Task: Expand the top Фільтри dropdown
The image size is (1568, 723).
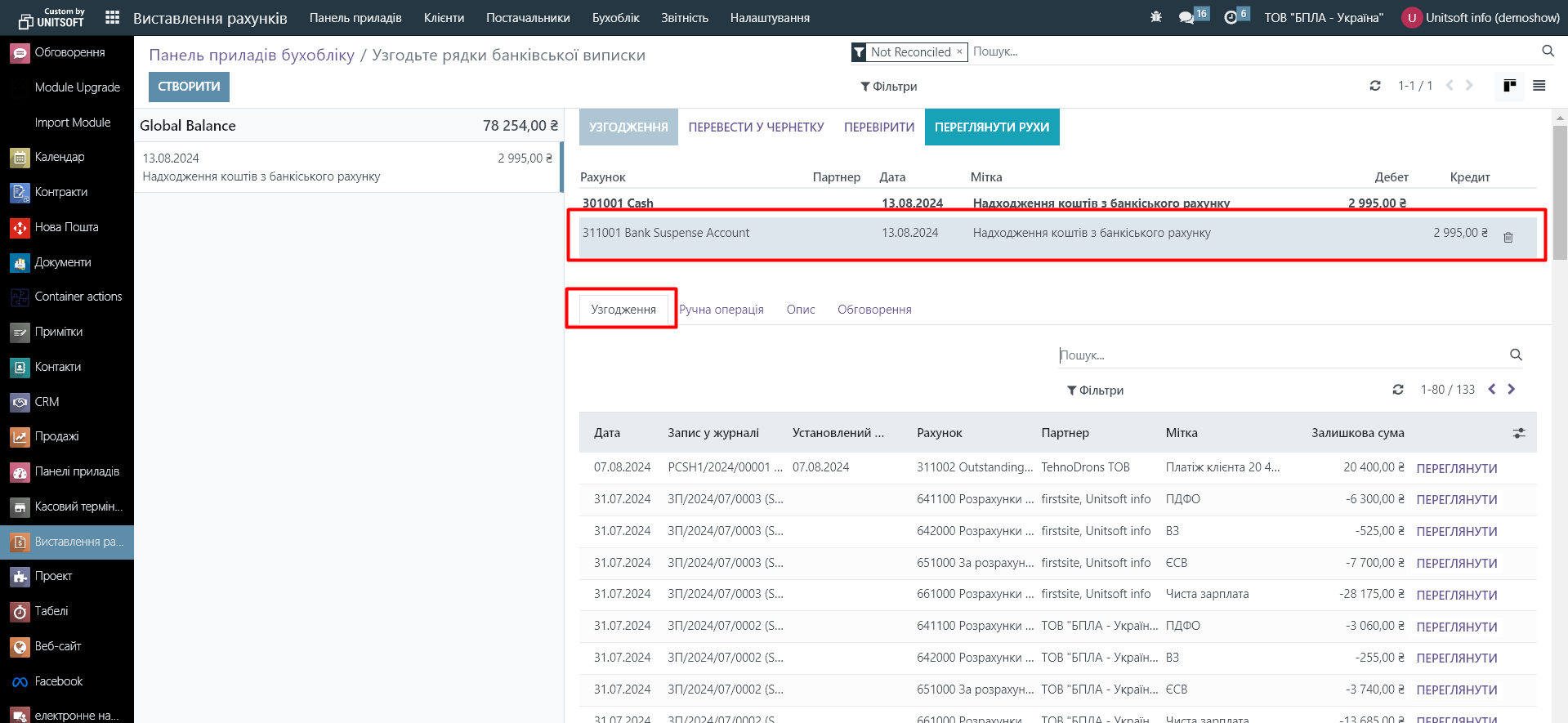Action: (888, 87)
